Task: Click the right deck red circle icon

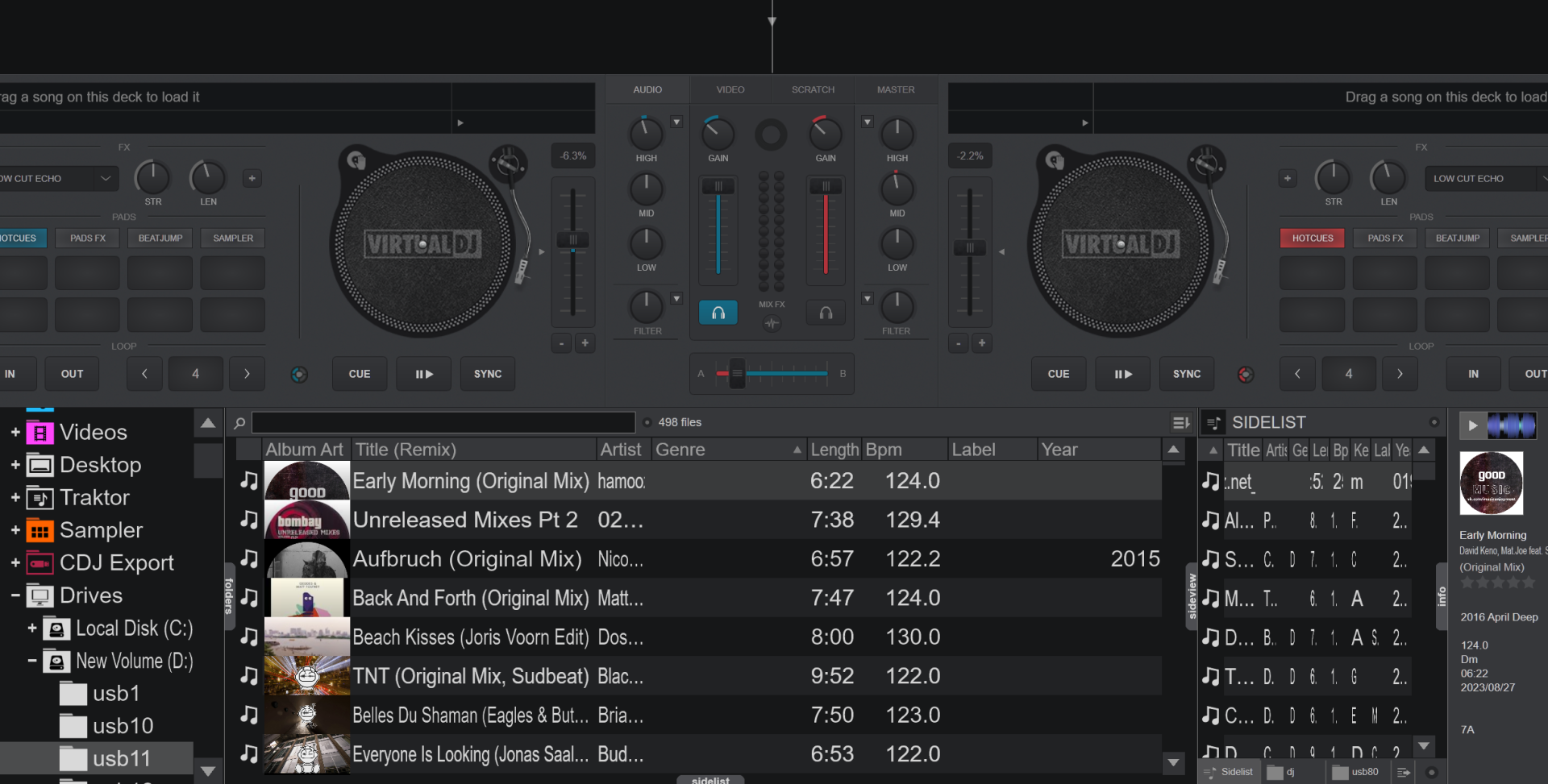Action: 1246,374
